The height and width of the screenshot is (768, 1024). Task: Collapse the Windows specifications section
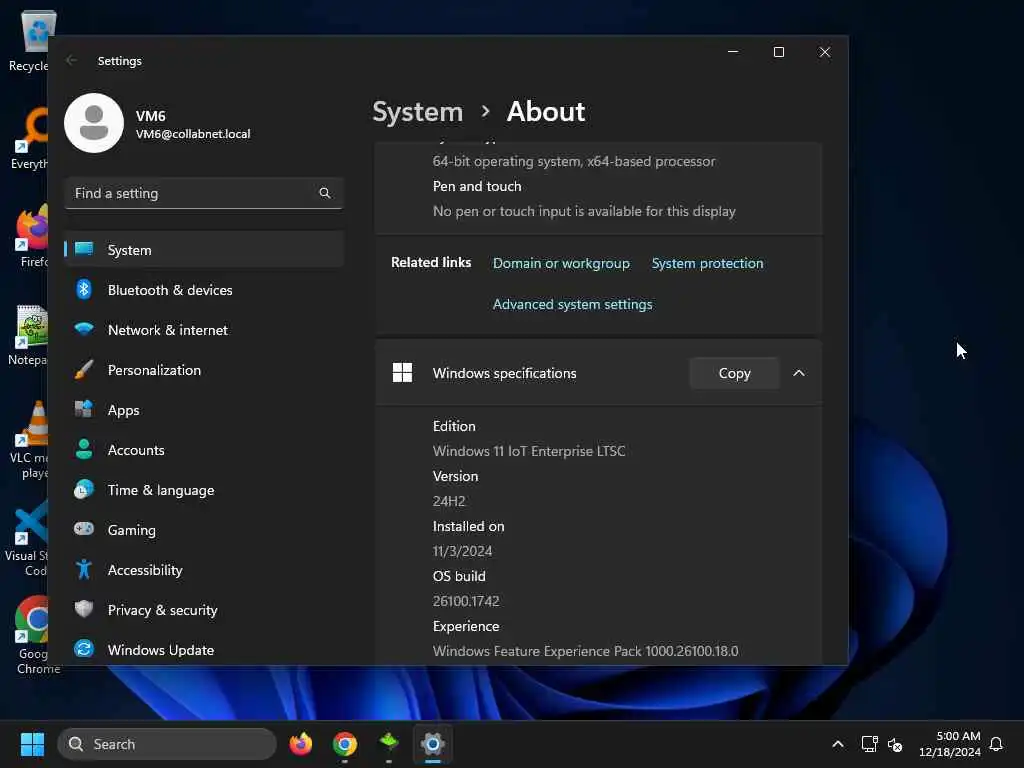pyautogui.click(x=798, y=373)
